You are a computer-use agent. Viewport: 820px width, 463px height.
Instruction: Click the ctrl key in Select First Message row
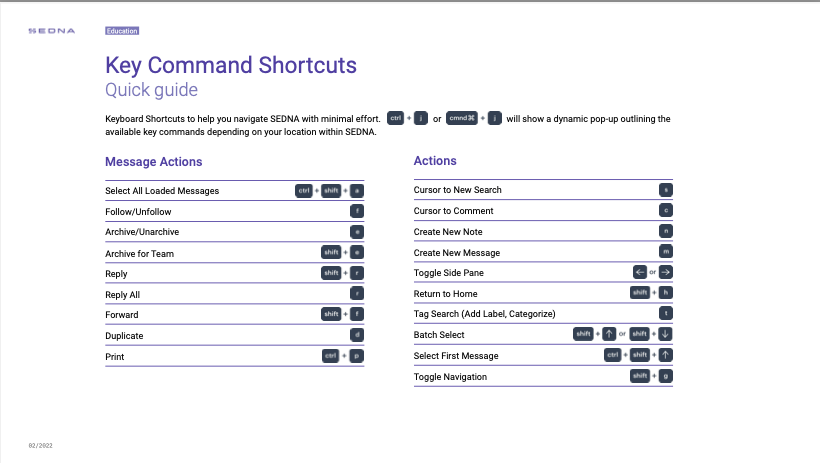point(612,355)
